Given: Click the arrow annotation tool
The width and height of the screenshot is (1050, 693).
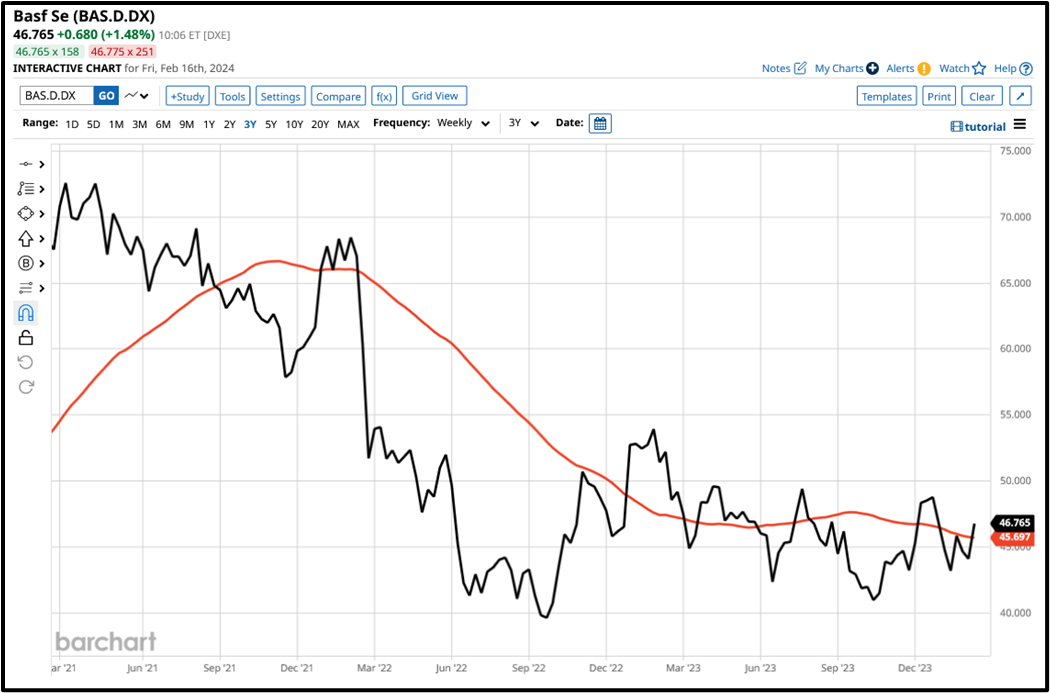Looking at the screenshot, I should coord(25,238).
